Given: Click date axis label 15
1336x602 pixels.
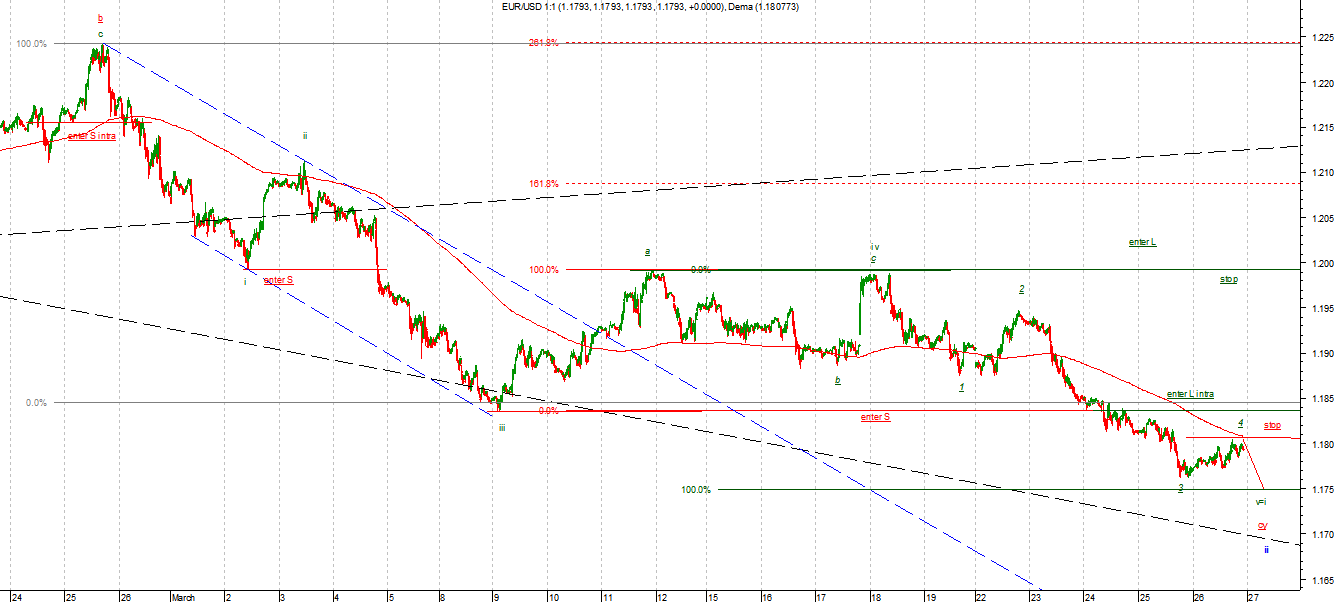Looking at the screenshot, I should pos(713,596).
